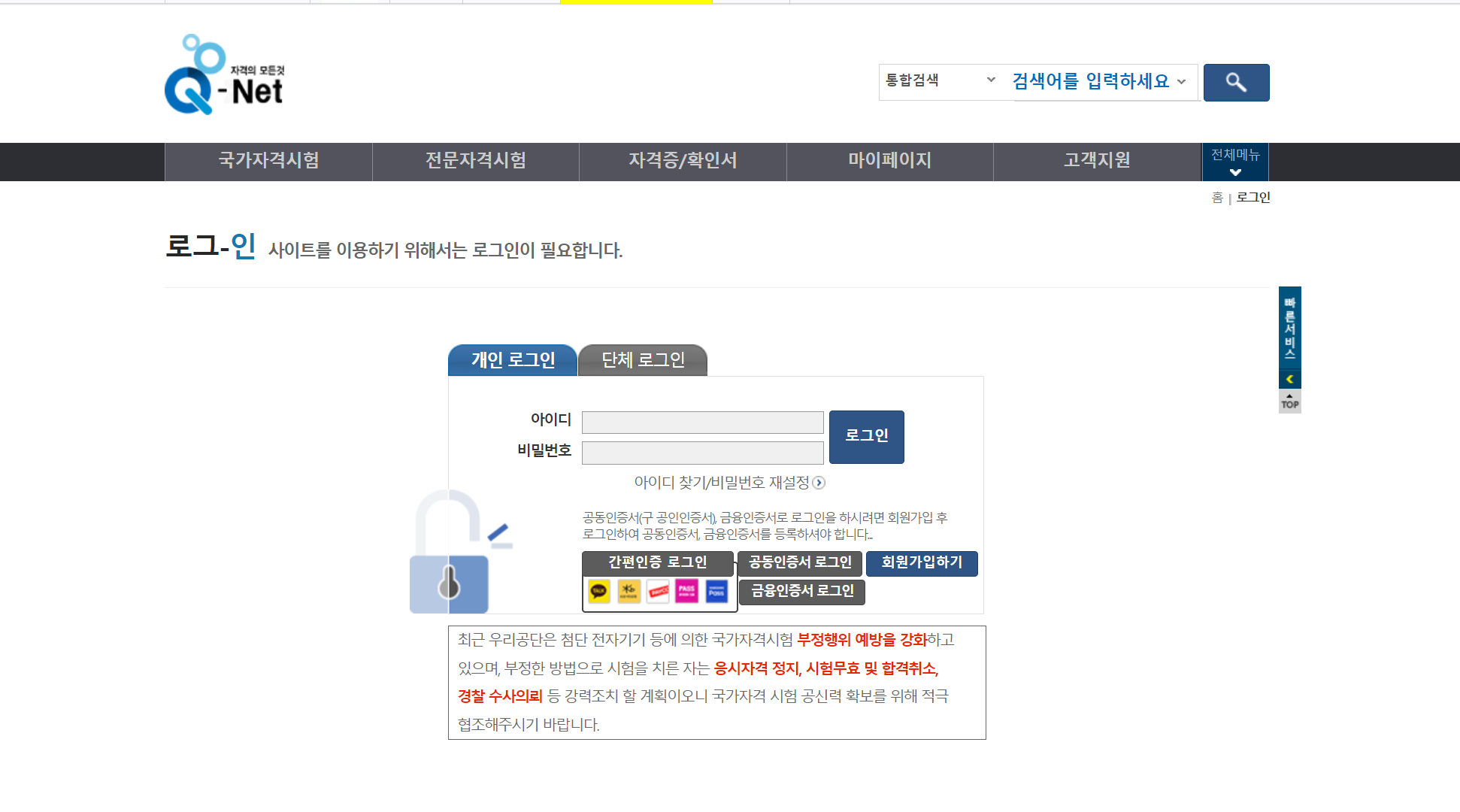
Task: Focus the 아이디 input field
Action: 702,423
